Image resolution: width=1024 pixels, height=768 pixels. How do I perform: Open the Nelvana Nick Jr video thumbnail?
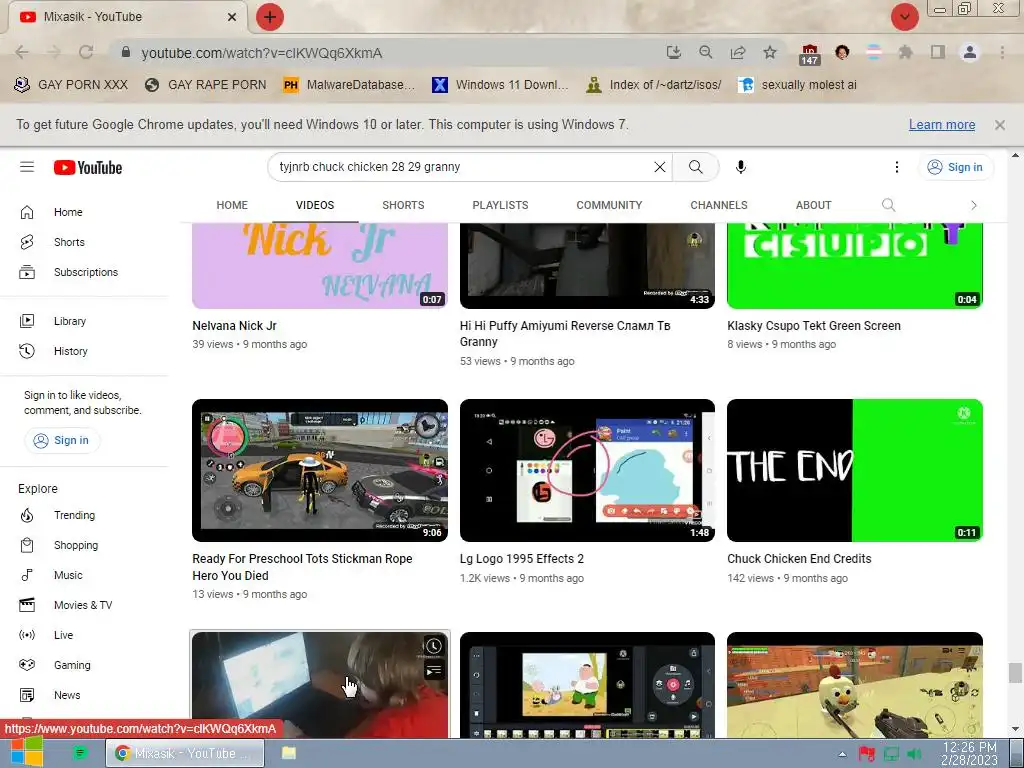point(320,266)
